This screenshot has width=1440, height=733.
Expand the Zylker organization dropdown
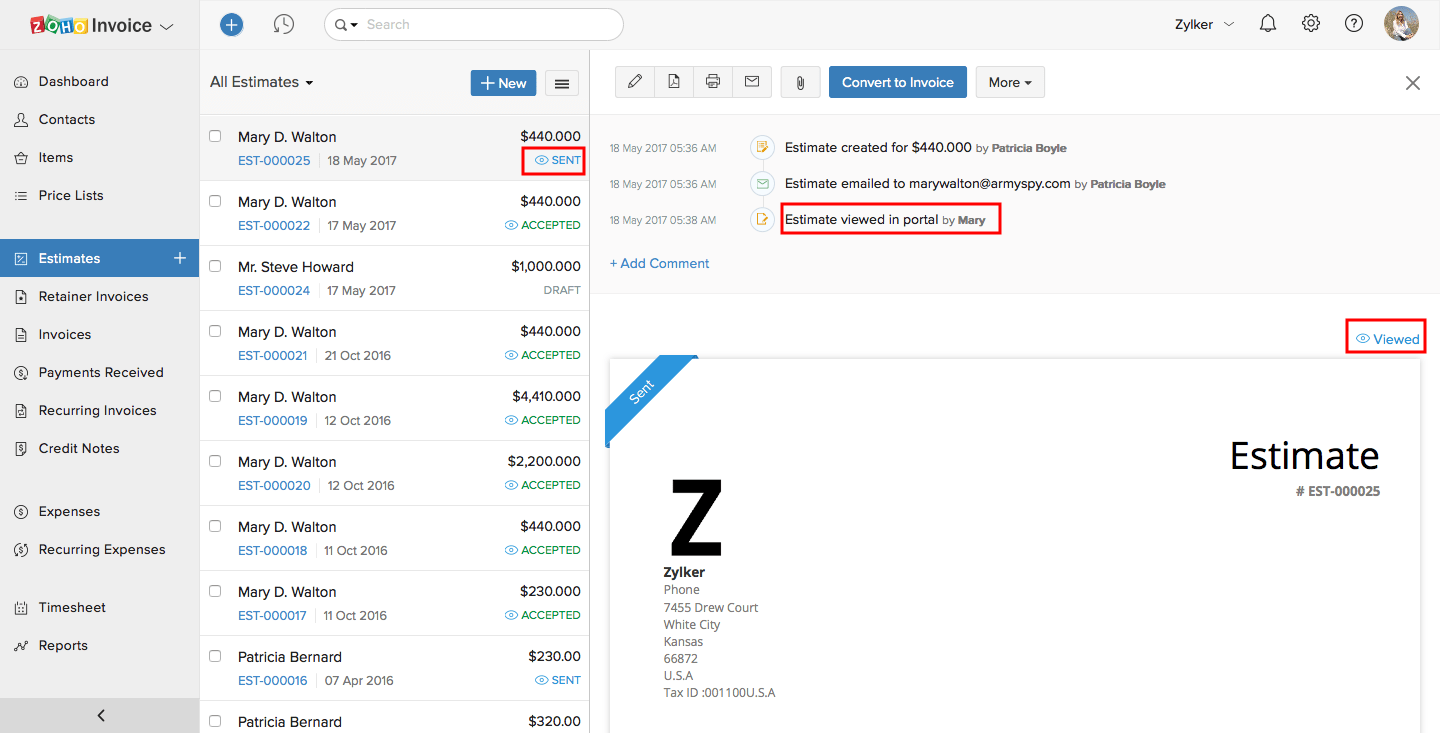pyautogui.click(x=1204, y=24)
